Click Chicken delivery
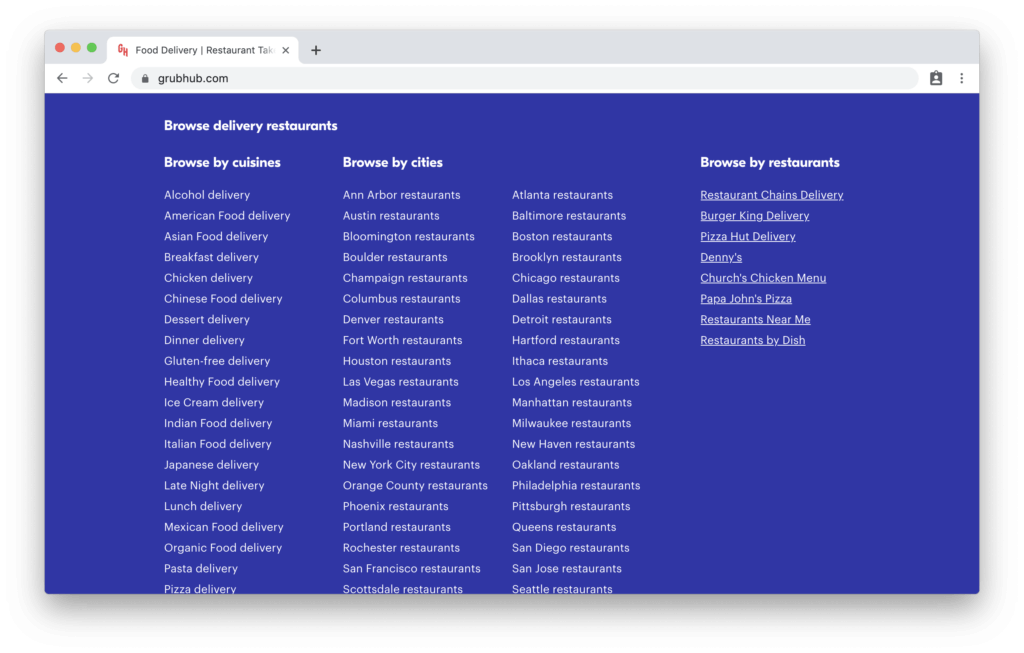Image resolution: width=1024 pixels, height=653 pixels. pyautogui.click(x=208, y=278)
